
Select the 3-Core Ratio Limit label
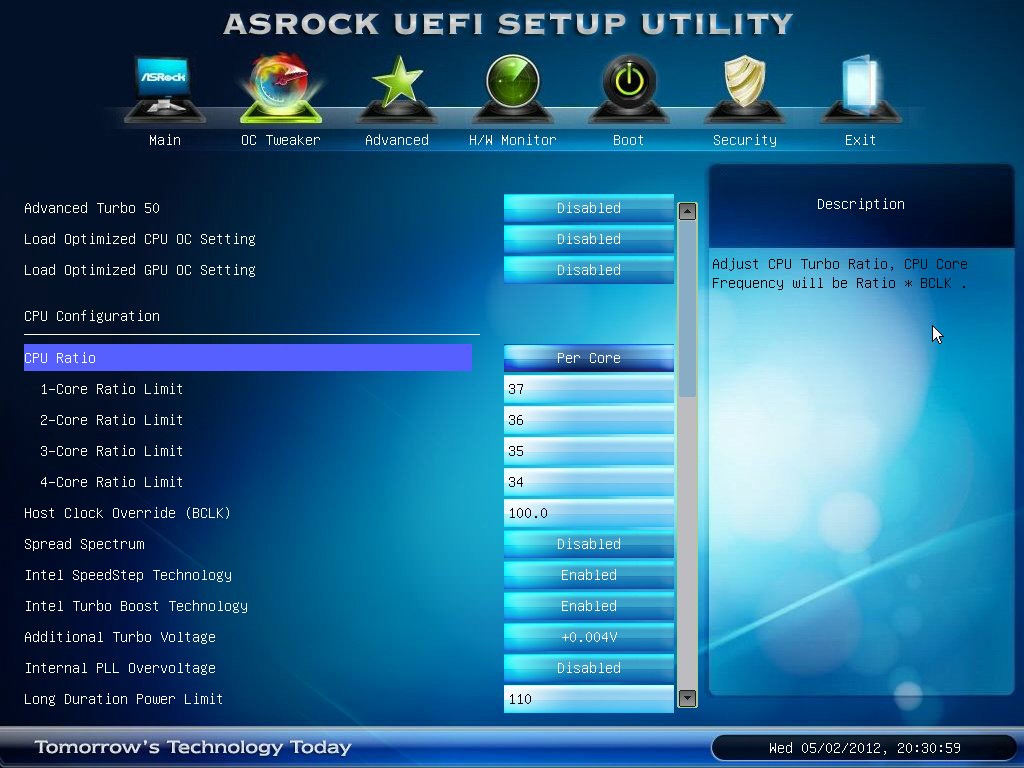(111, 451)
